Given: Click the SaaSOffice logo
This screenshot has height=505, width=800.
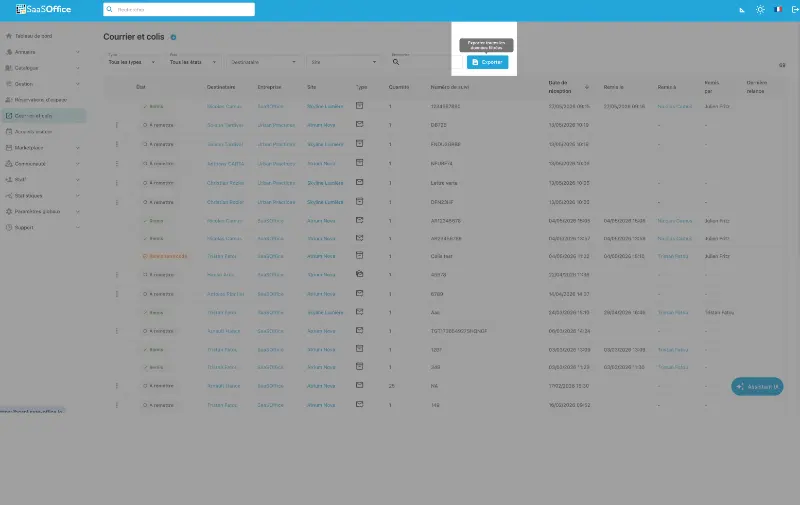Looking at the screenshot, I should [x=43, y=9].
